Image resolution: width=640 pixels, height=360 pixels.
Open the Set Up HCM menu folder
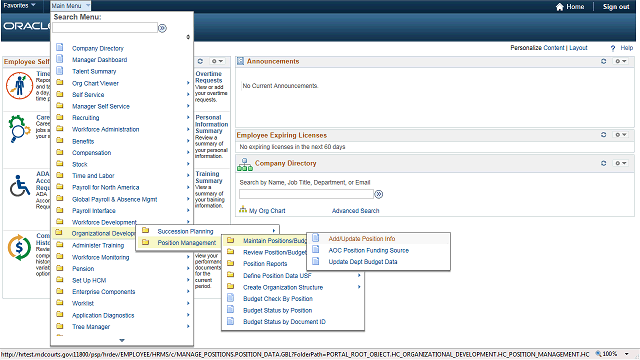tap(89, 280)
